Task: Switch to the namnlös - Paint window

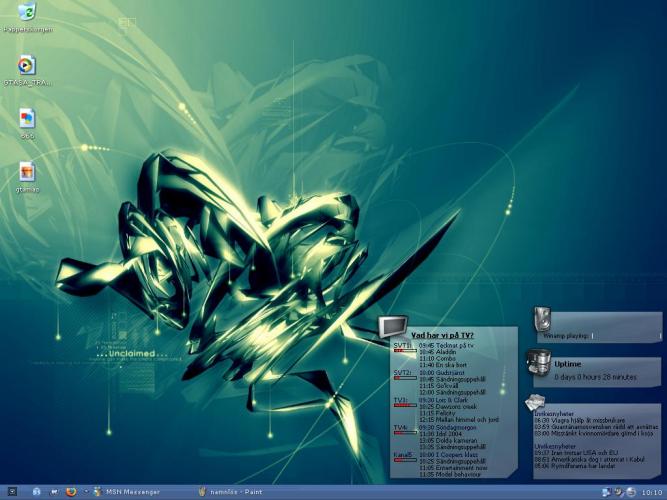Action: point(236,491)
